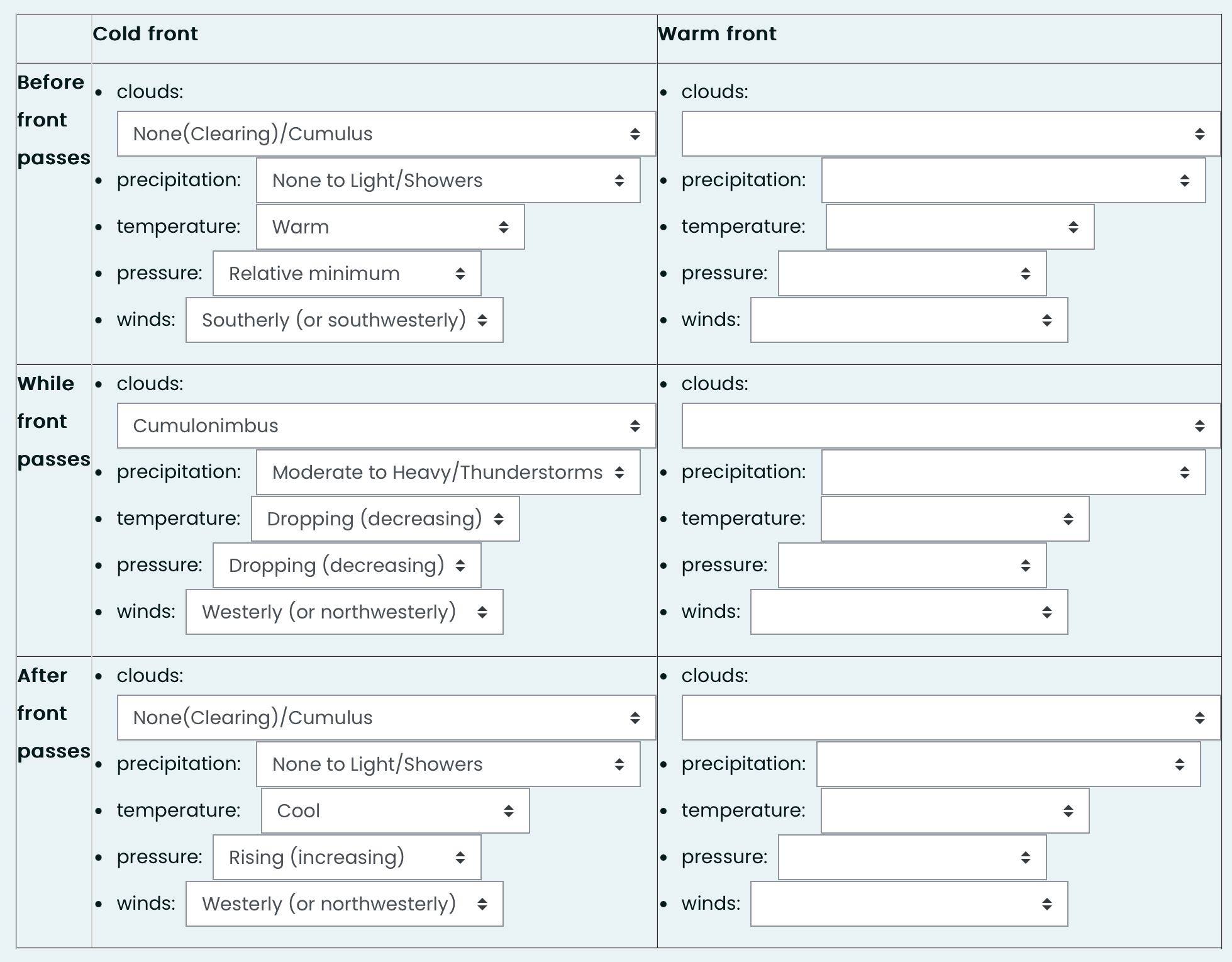The height and width of the screenshot is (962, 1232).
Task: Open the Southerly (or southwesterly) winds dropdown
Action: point(344,320)
